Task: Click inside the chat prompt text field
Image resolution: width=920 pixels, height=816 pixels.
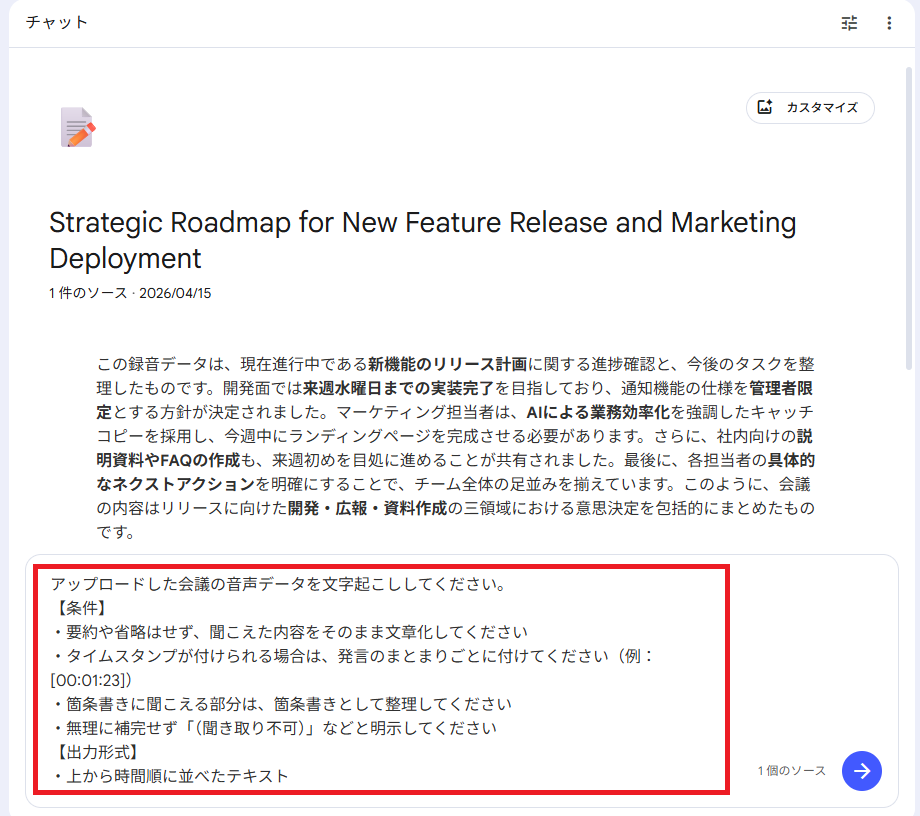Action: point(381,679)
